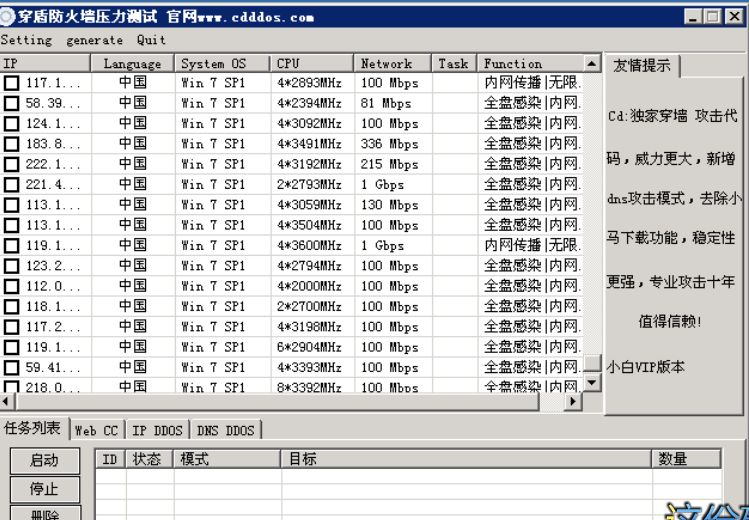Open the Setting menu

point(26,40)
